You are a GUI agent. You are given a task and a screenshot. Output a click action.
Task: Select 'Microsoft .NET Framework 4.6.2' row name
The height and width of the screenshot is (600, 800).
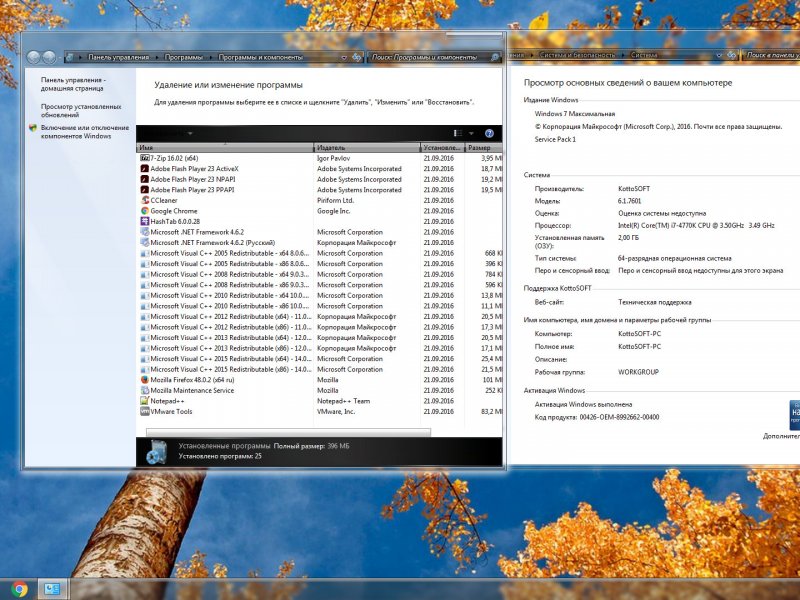click(x=197, y=232)
